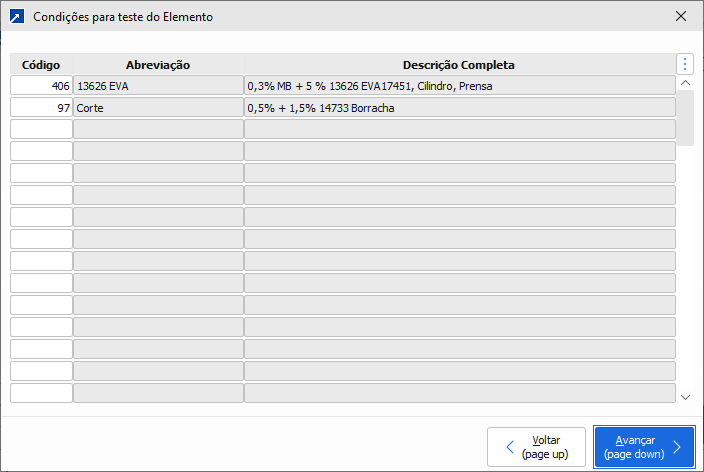The image size is (704, 472).
Task: Close the Condições para teste do Elemento window
Action: click(681, 17)
